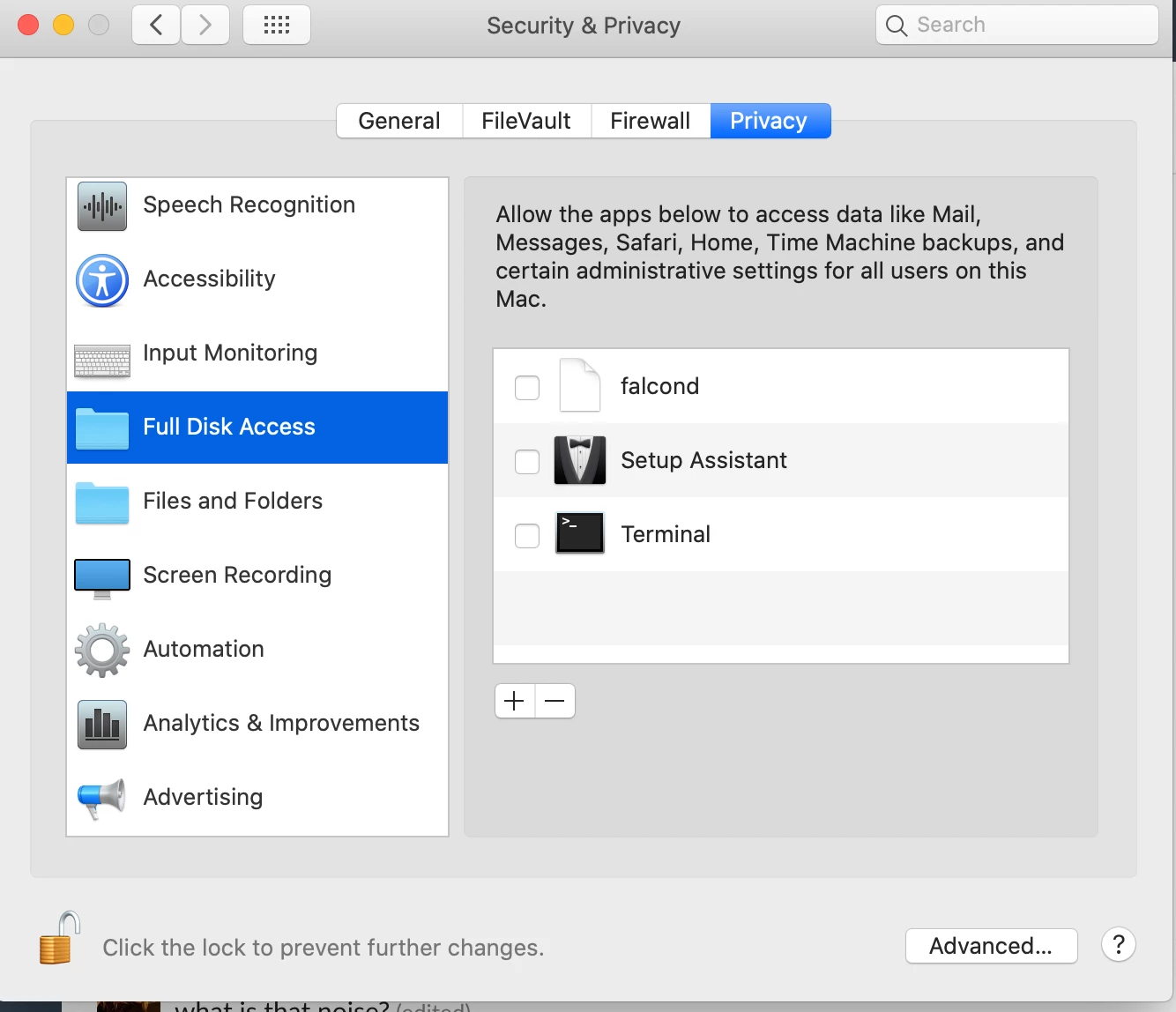Viewport: 1176px width, 1012px height.
Task: Choose the Input Monitoring keyboard icon
Action: pos(102,361)
